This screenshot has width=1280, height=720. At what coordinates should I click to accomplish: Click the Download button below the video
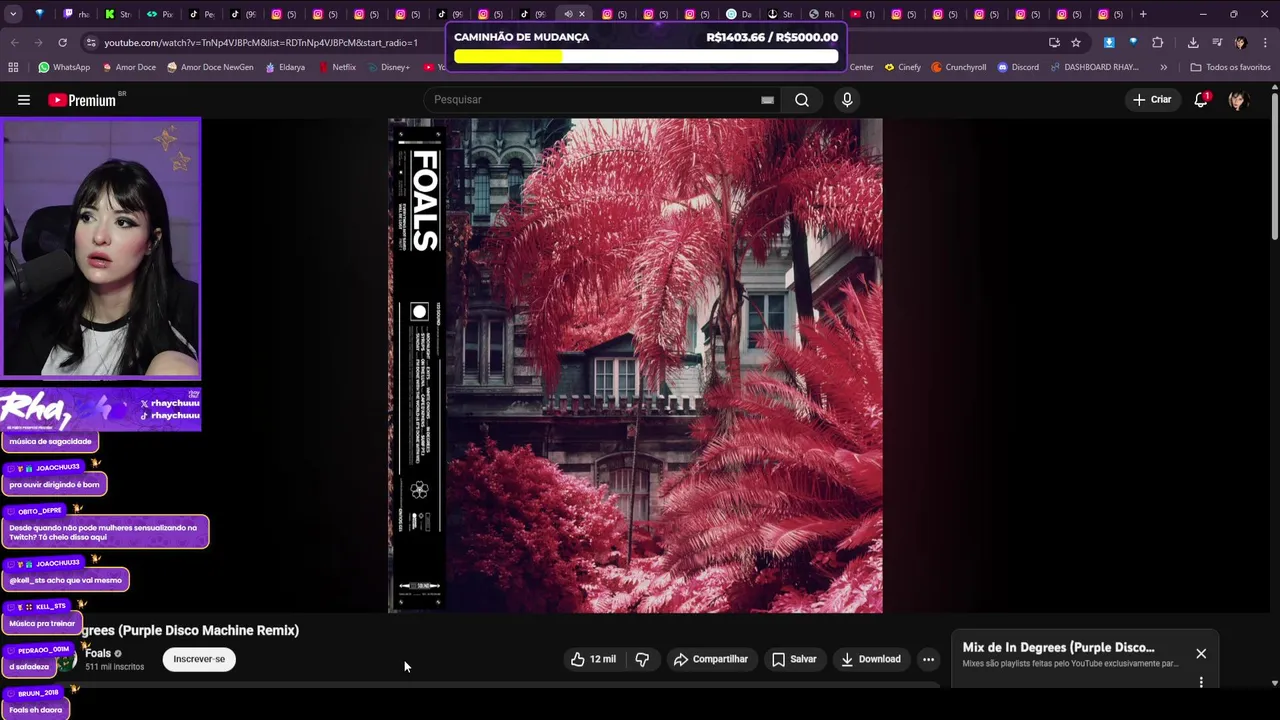(x=871, y=659)
